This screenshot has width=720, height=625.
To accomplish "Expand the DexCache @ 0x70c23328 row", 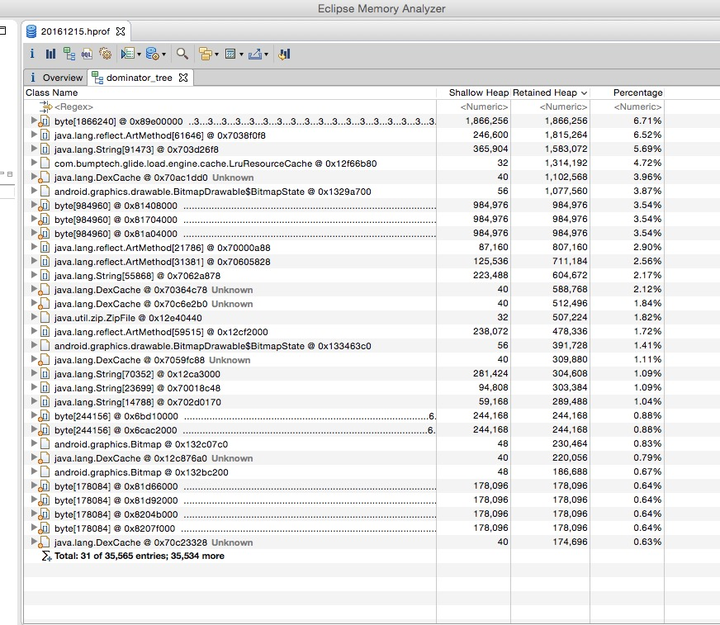I will (34, 541).
